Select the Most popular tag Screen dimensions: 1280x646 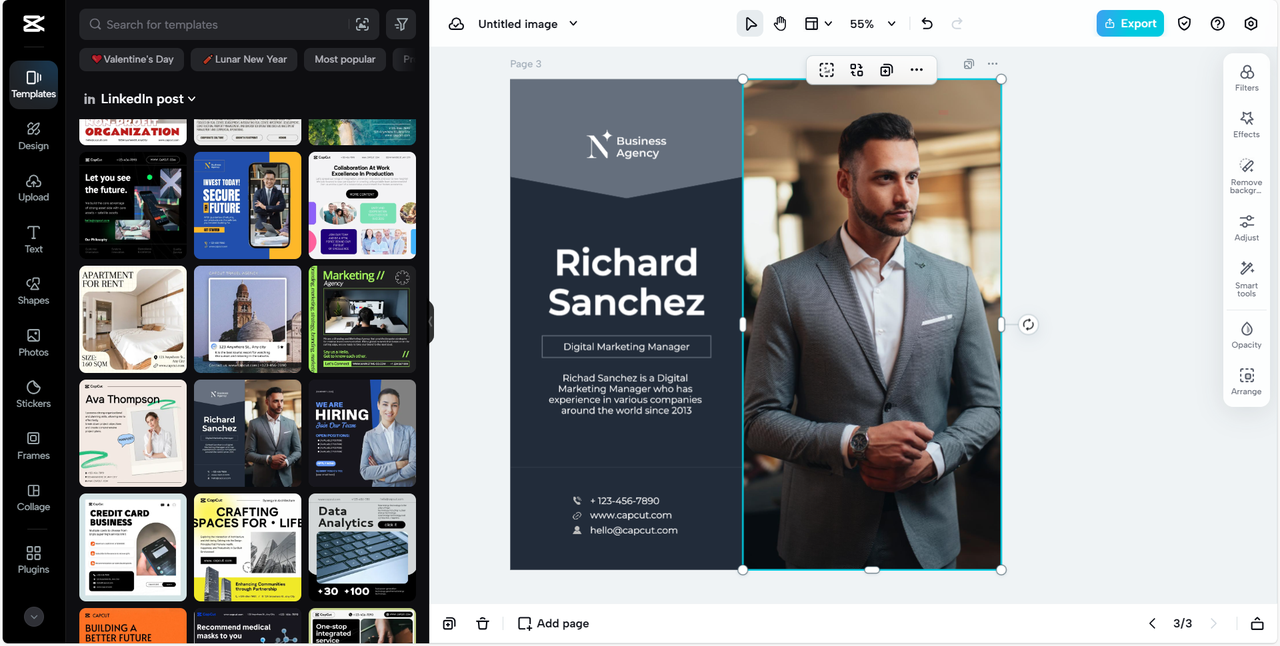point(345,59)
